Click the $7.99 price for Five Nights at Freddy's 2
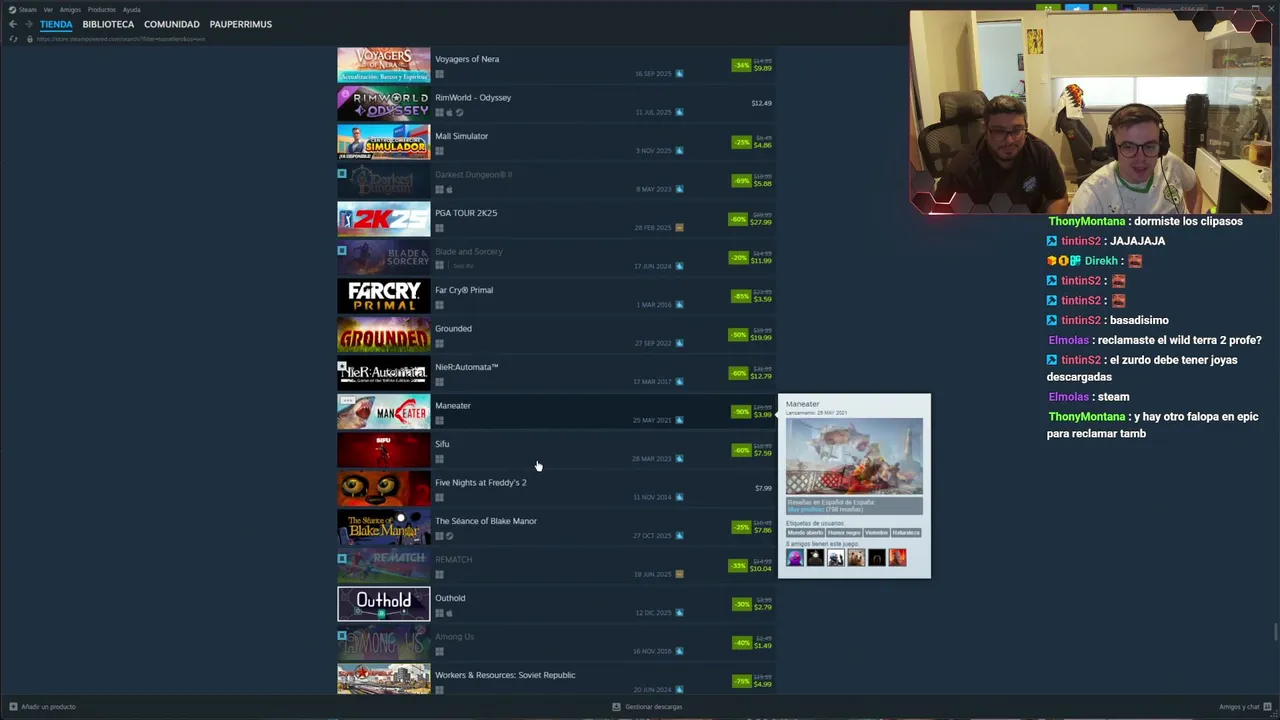Viewport: 1280px width, 720px height. pyautogui.click(x=763, y=489)
